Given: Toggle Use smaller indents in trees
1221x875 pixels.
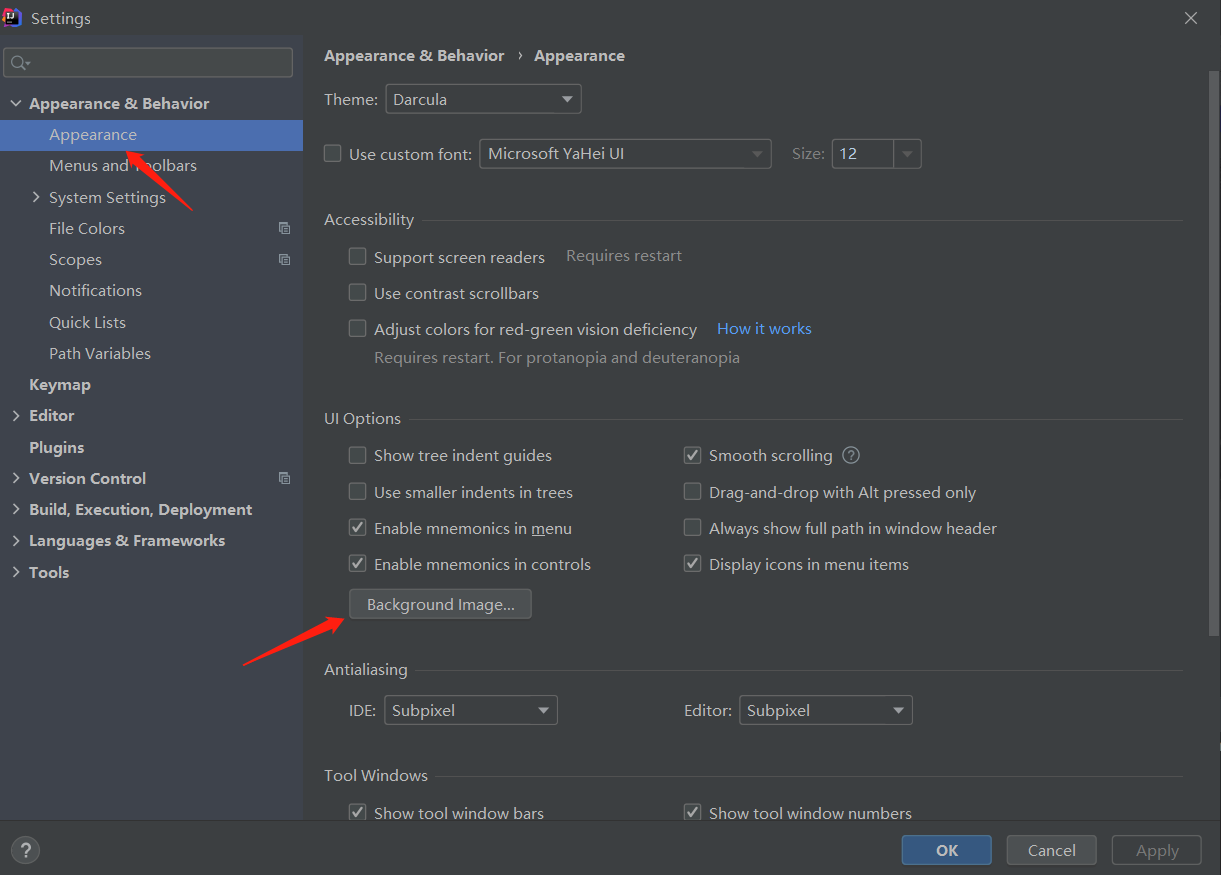Looking at the screenshot, I should pyautogui.click(x=357, y=492).
